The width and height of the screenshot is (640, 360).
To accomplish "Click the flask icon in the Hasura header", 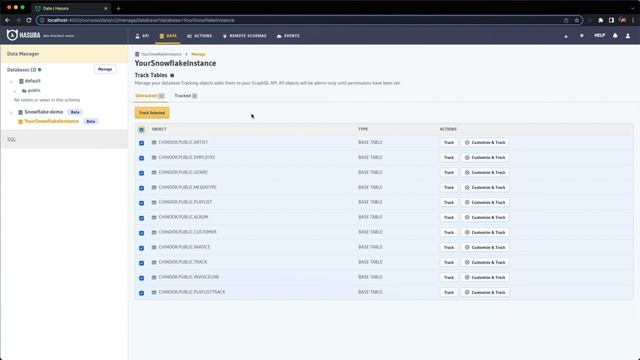I will [x=566, y=36].
